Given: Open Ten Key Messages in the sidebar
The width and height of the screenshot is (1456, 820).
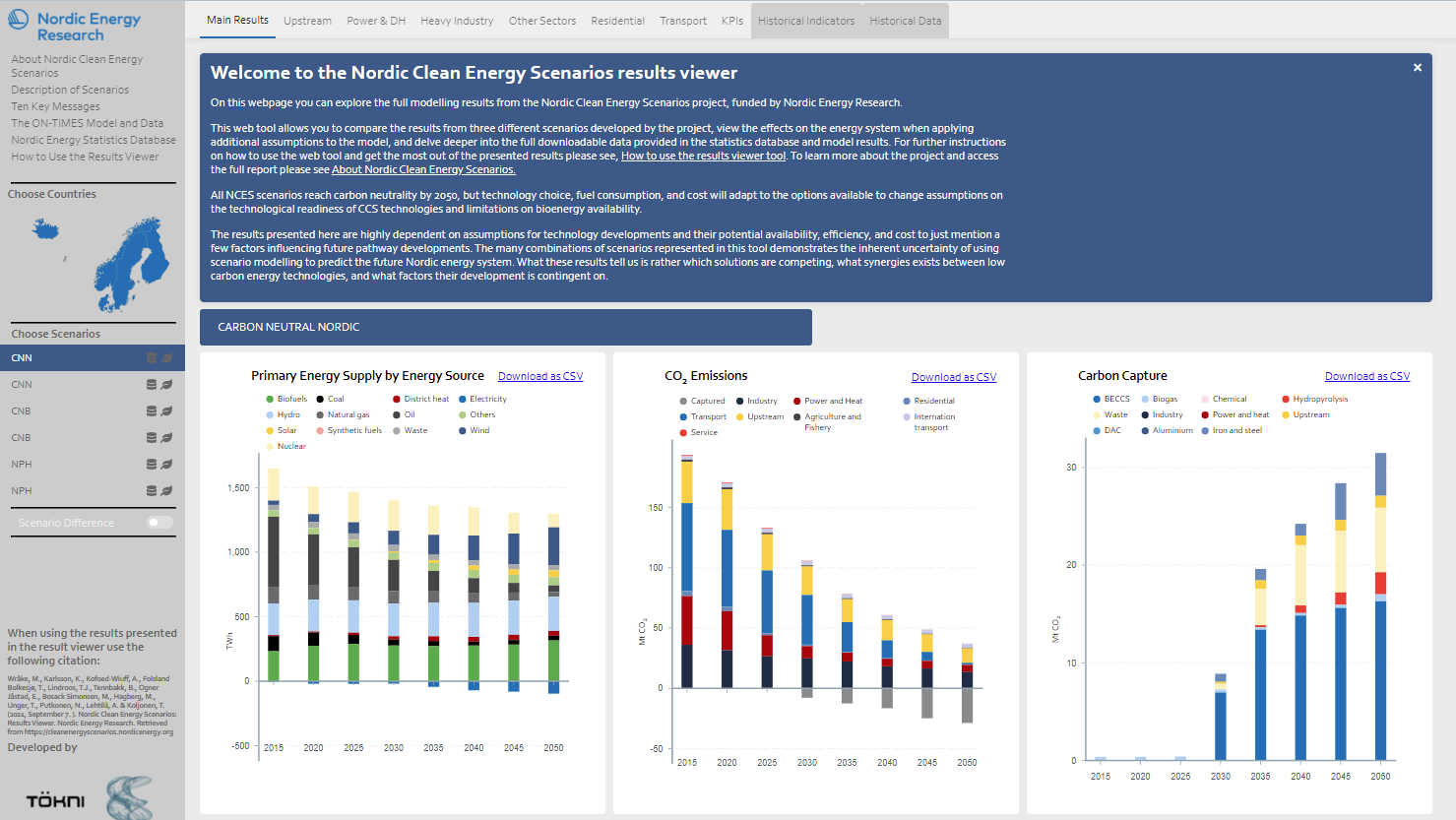Looking at the screenshot, I should (x=55, y=106).
